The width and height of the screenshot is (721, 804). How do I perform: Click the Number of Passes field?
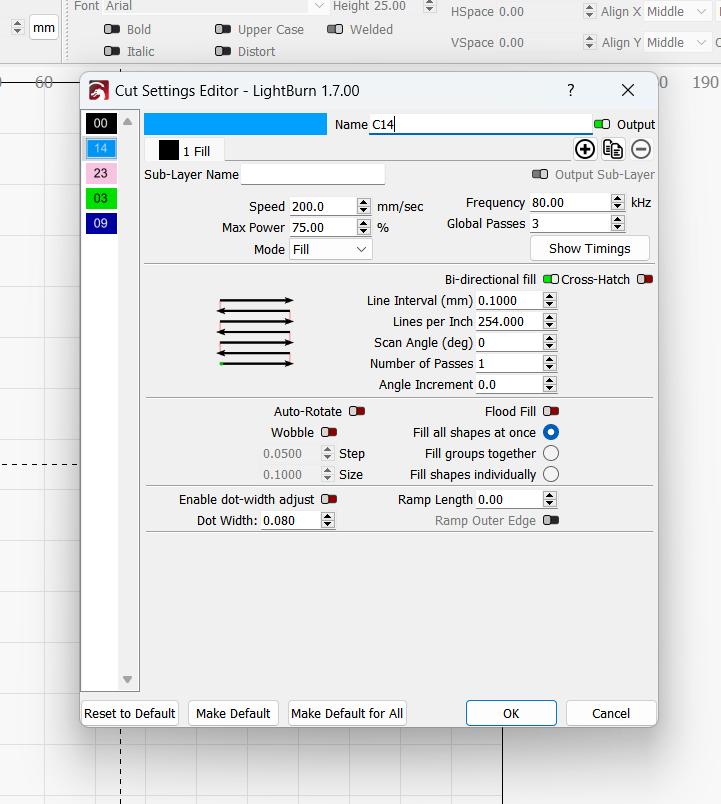tap(510, 364)
